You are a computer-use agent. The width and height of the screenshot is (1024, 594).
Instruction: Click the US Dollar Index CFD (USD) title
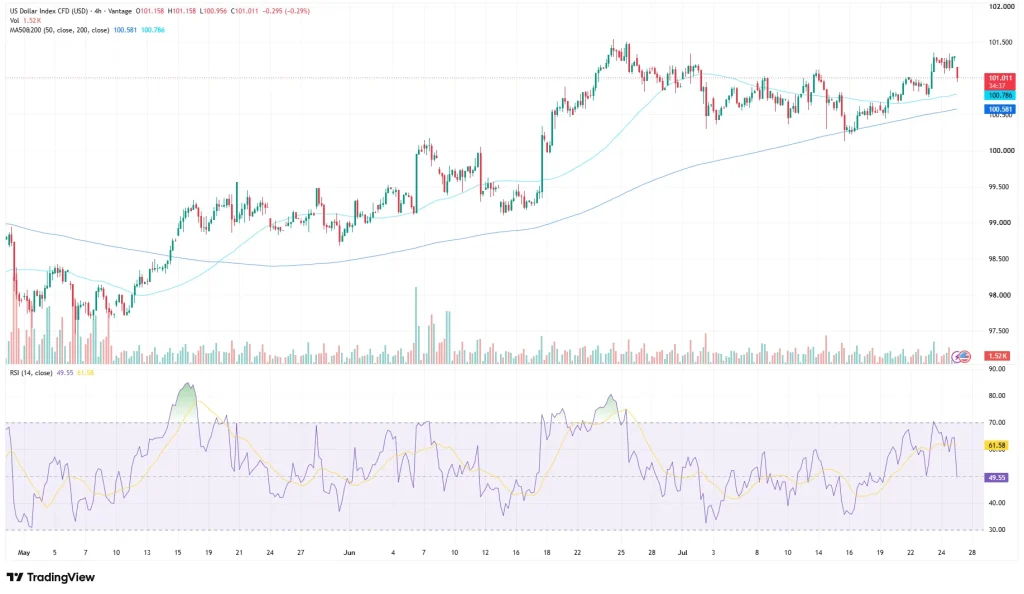49,11
